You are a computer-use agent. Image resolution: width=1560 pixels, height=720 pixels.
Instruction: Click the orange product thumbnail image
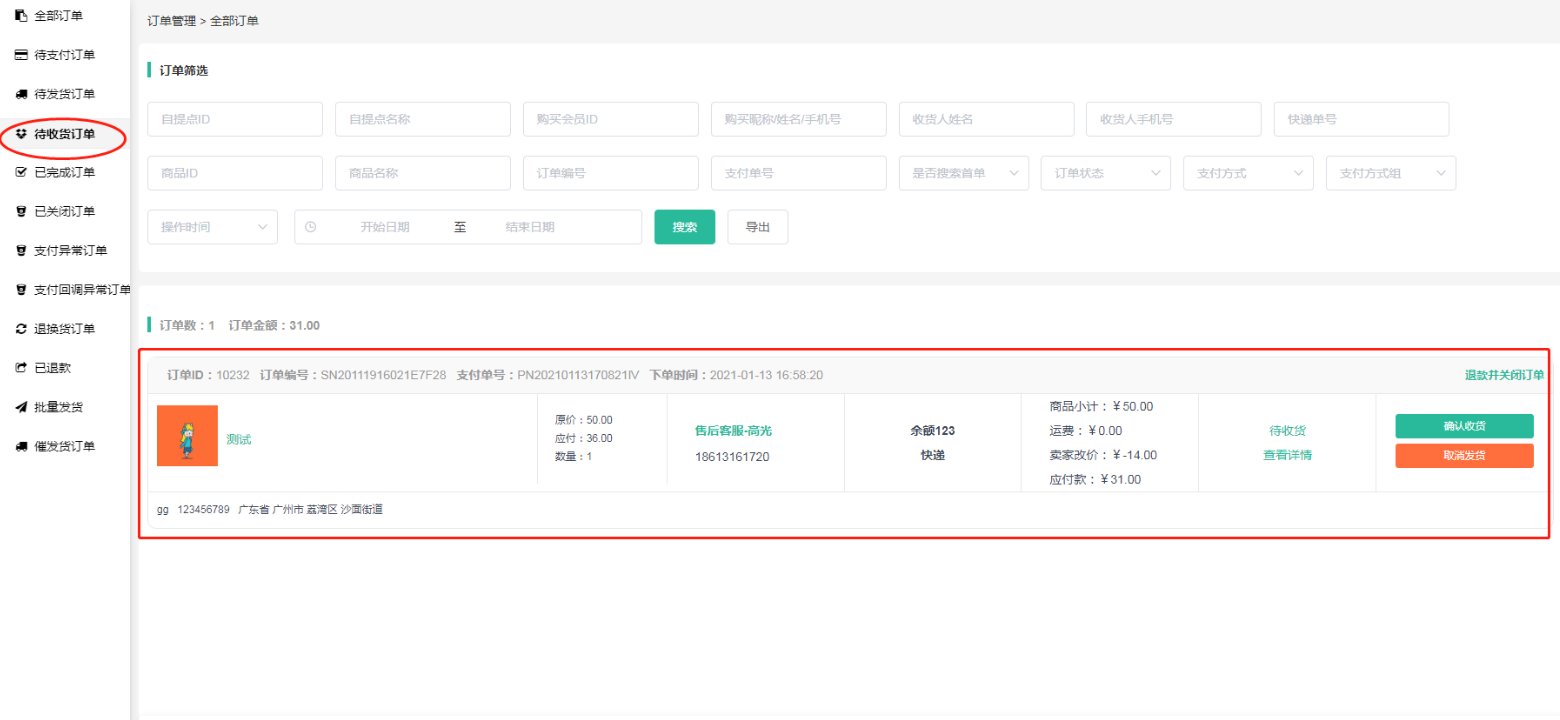[187, 436]
